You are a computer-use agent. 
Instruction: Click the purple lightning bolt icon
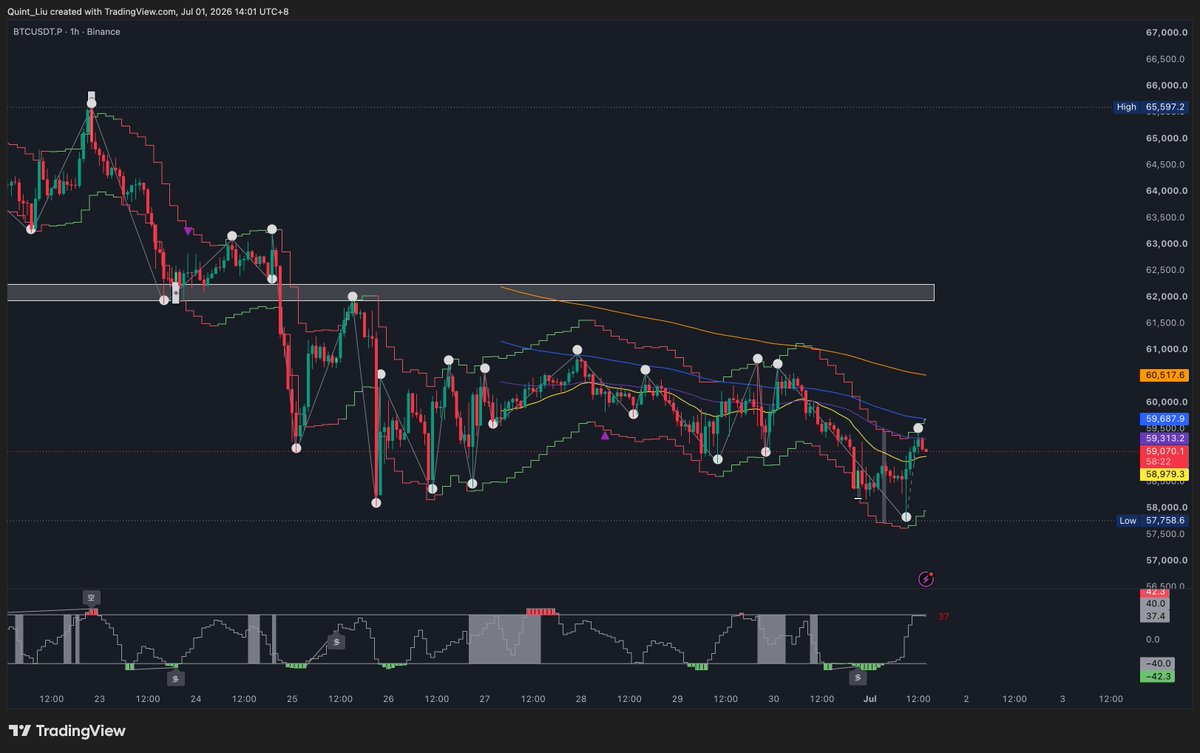pyautogui.click(x=926, y=578)
